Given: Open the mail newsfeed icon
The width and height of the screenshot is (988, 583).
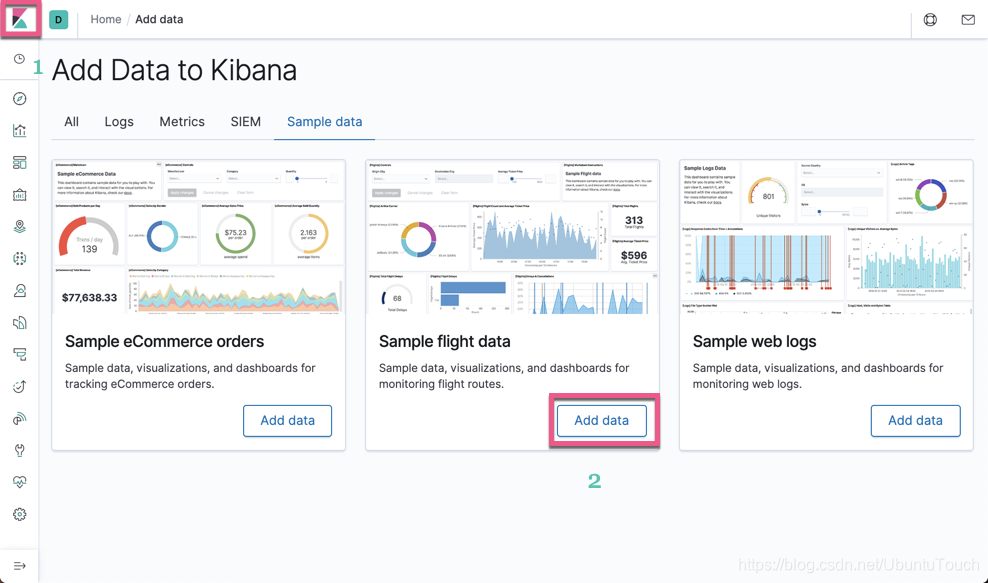Looking at the screenshot, I should (968, 20).
